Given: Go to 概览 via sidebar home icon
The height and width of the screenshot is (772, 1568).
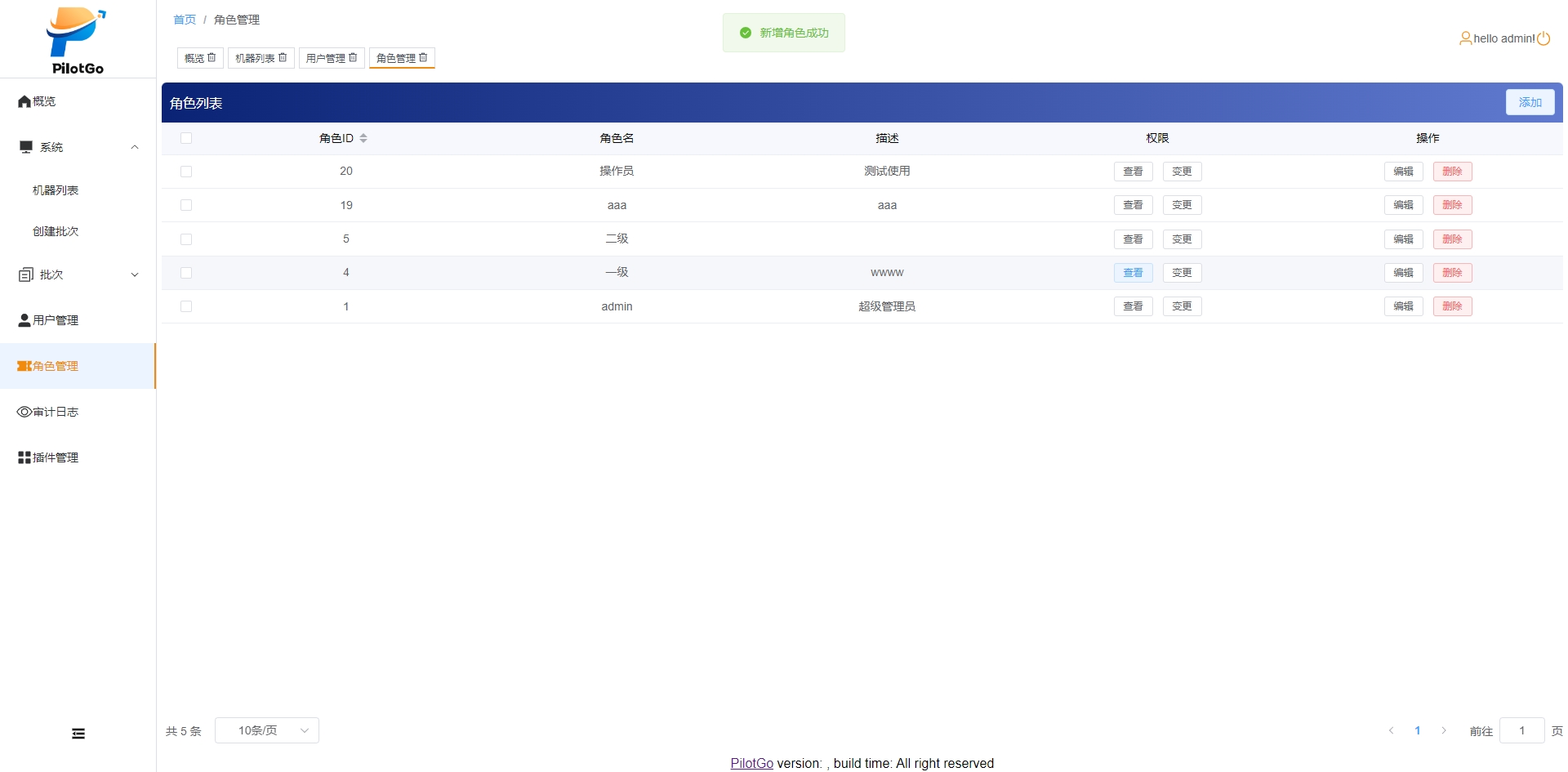Looking at the screenshot, I should click(24, 101).
